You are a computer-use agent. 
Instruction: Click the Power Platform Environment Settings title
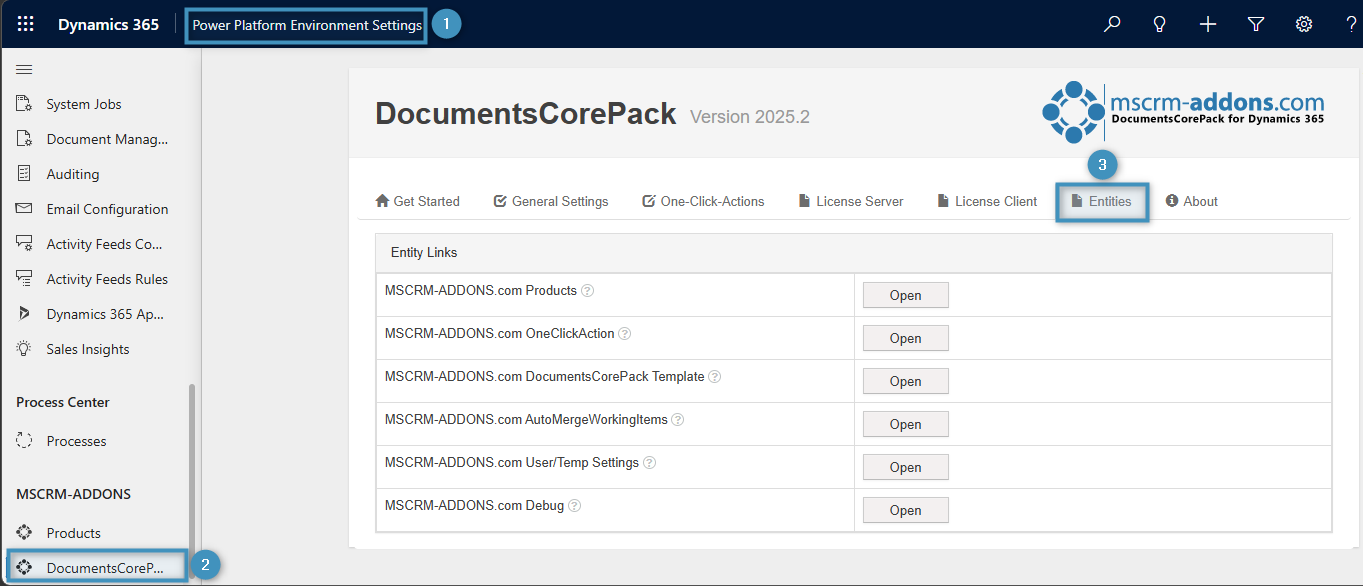coord(306,25)
